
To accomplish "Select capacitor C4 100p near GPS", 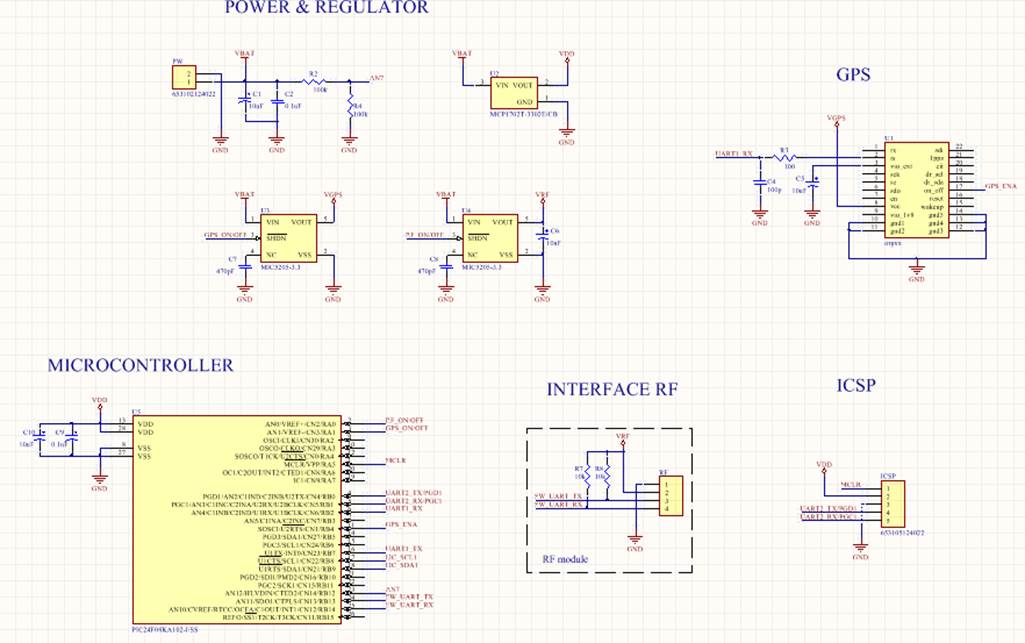I will [759, 184].
